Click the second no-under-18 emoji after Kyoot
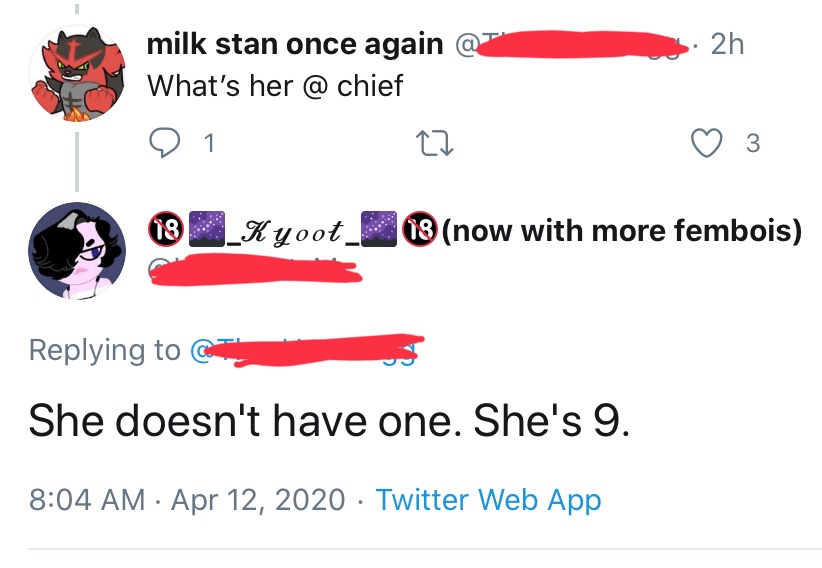Image resolution: width=822 pixels, height=568 pixels. [419, 231]
